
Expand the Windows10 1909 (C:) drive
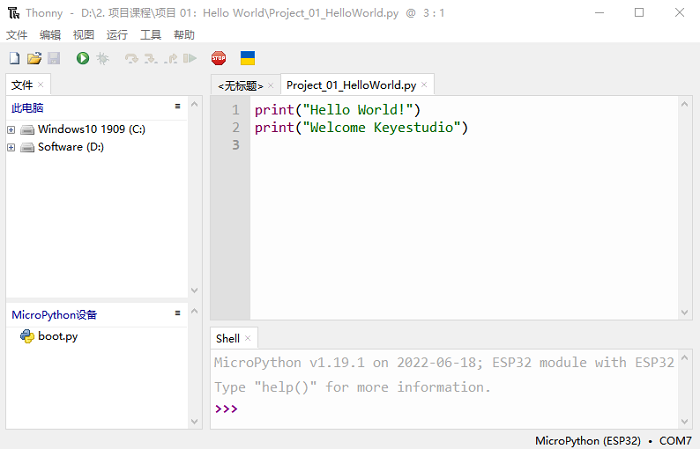coord(11,129)
